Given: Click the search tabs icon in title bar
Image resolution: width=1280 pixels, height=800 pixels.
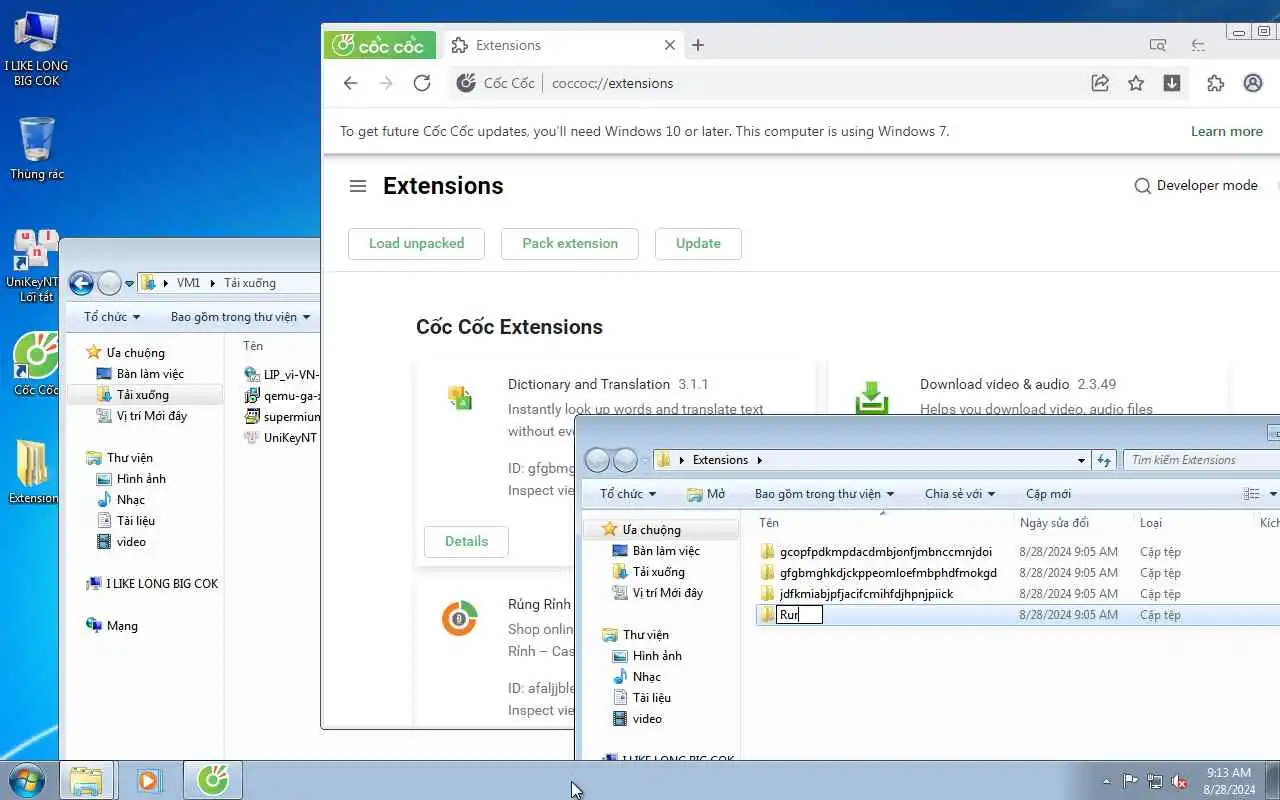Looking at the screenshot, I should pyautogui.click(x=1158, y=45).
